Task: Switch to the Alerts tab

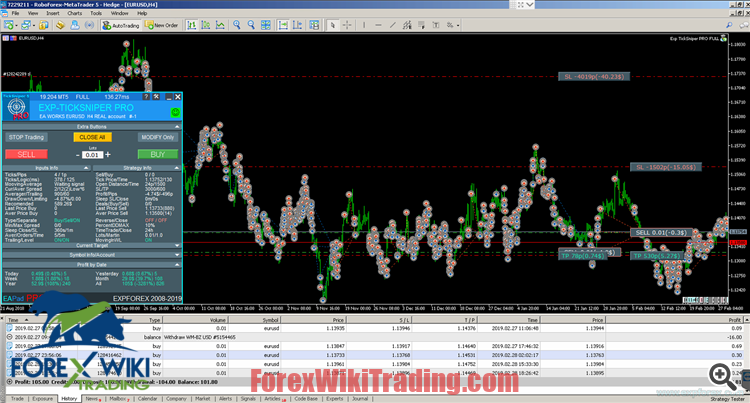Action: point(225,399)
